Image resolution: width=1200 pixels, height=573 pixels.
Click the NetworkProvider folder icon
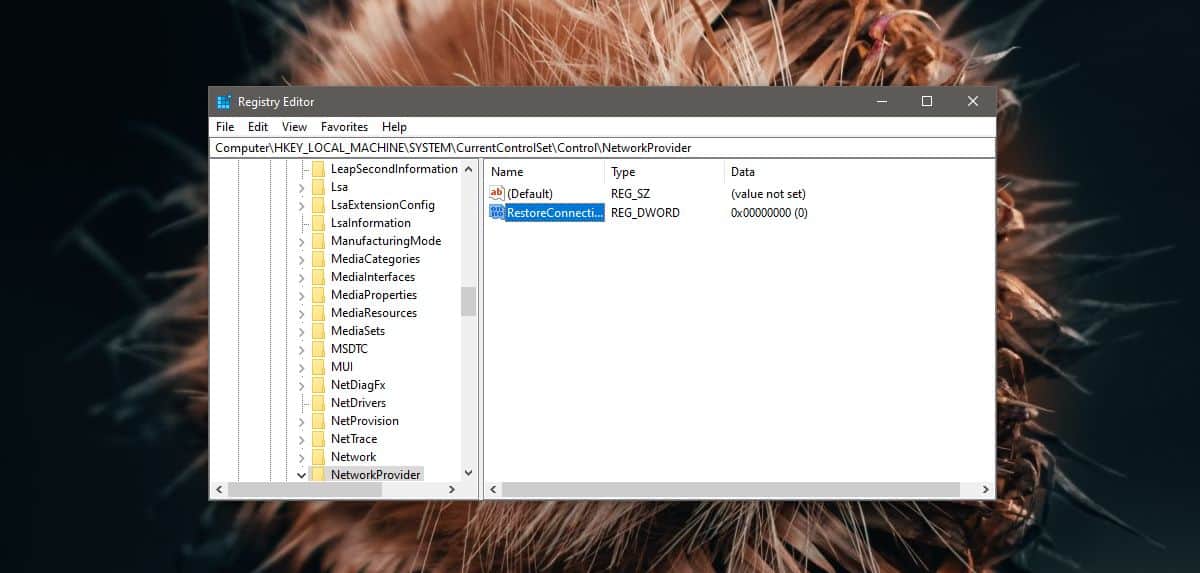319,474
